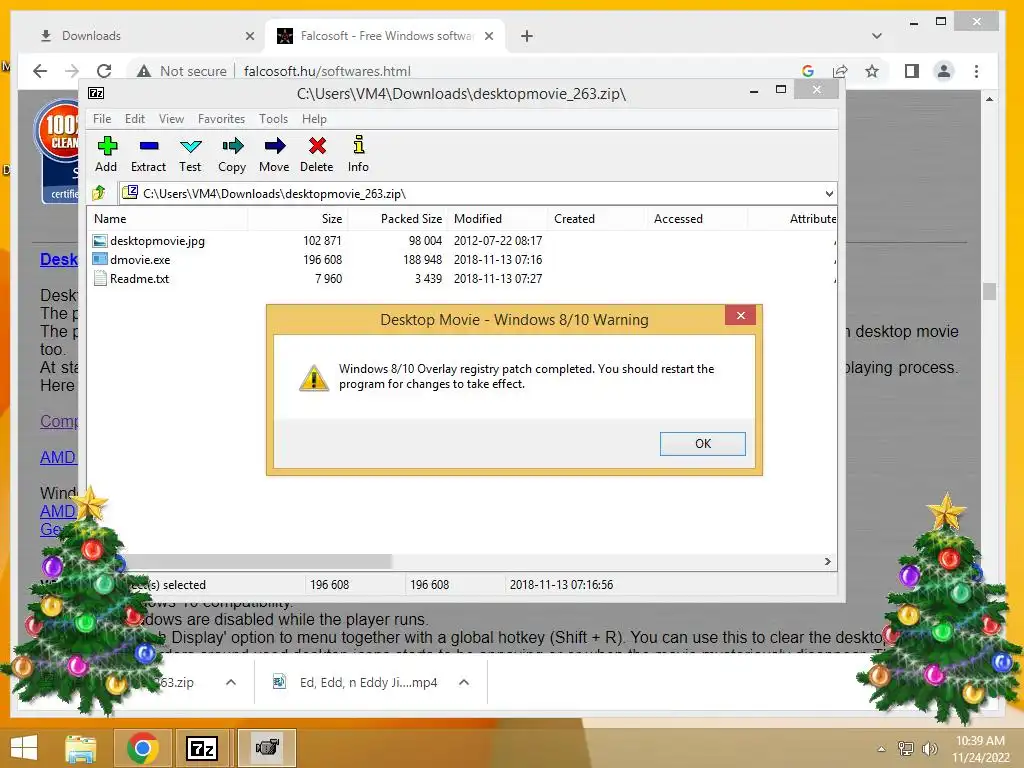Click 7-Zip horizontal scrollbar thumb
This screenshot has width=1024, height=768.
[x=259, y=562]
